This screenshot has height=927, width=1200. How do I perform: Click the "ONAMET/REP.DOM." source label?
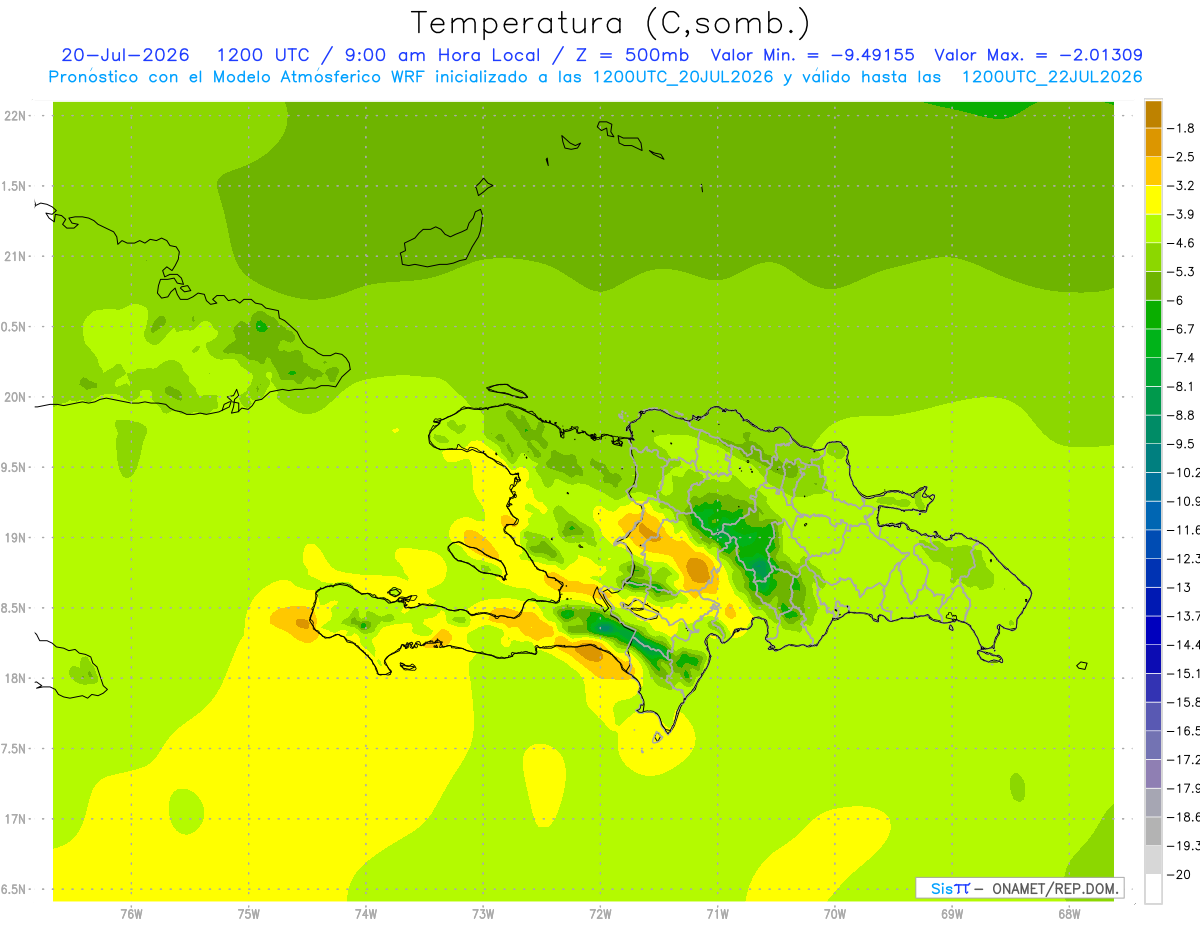1056,888
